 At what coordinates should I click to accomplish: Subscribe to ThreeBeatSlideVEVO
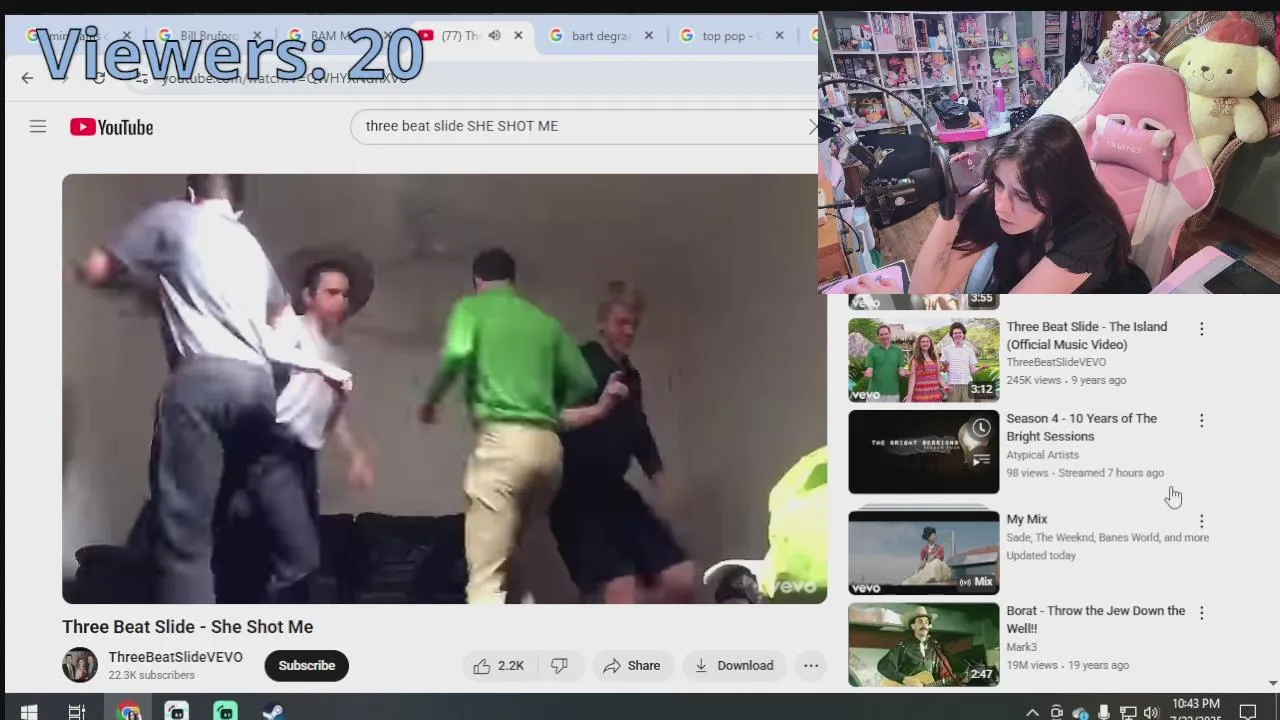pyautogui.click(x=306, y=665)
